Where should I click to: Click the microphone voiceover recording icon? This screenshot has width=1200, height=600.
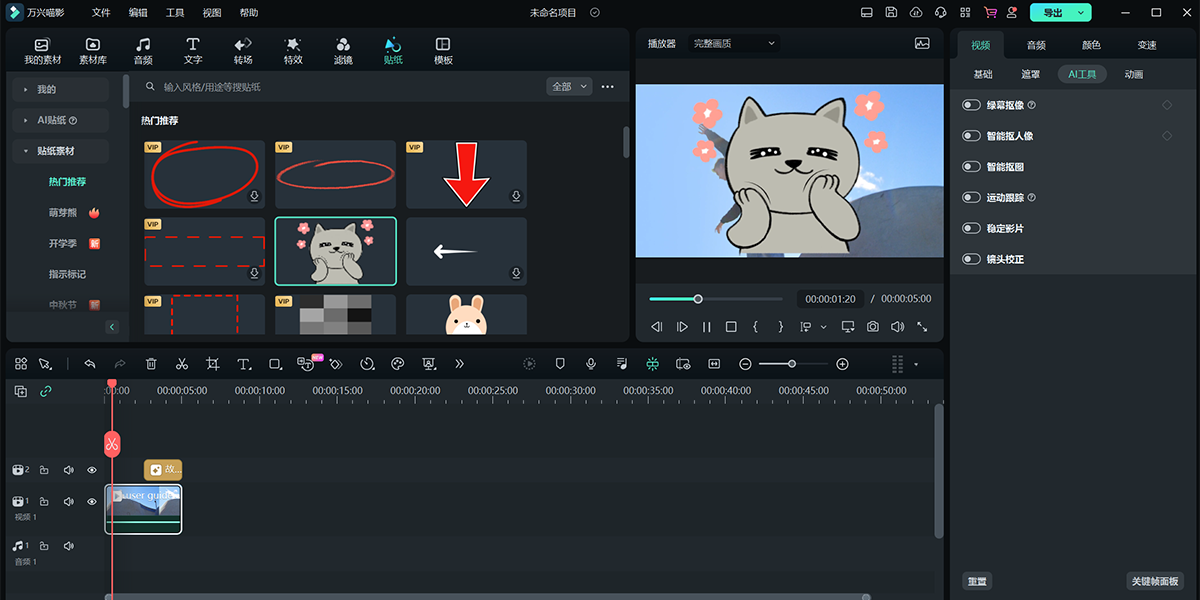pos(591,363)
